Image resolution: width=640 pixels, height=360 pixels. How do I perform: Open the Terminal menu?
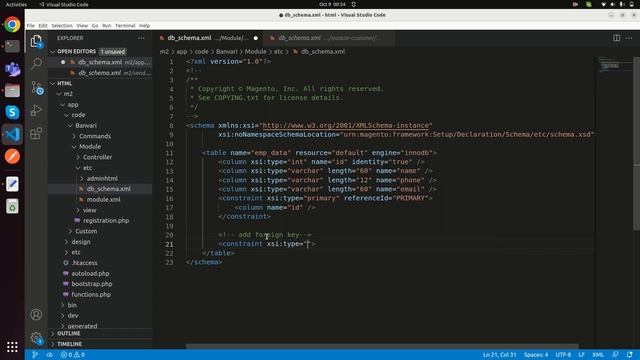(125, 25)
